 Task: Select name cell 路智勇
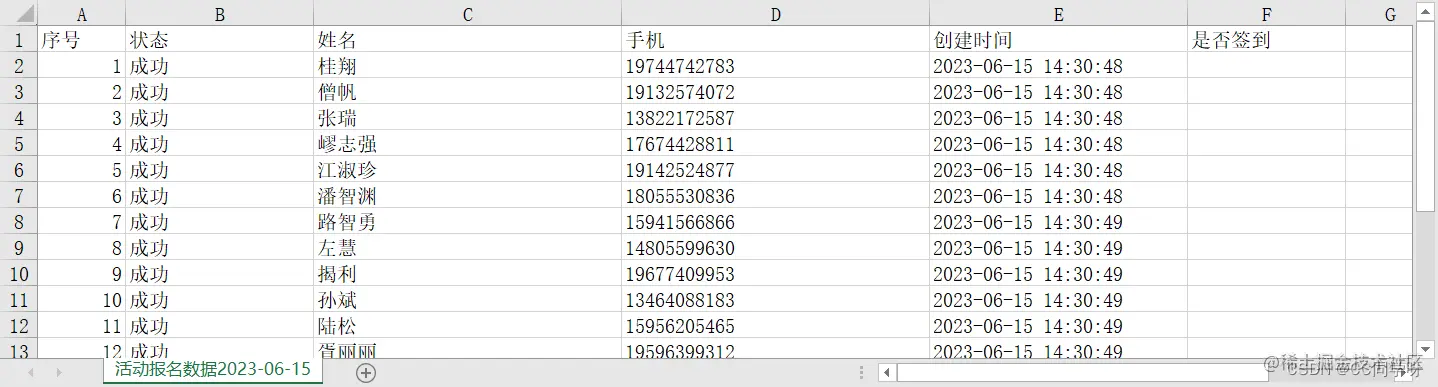pos(468,222)
